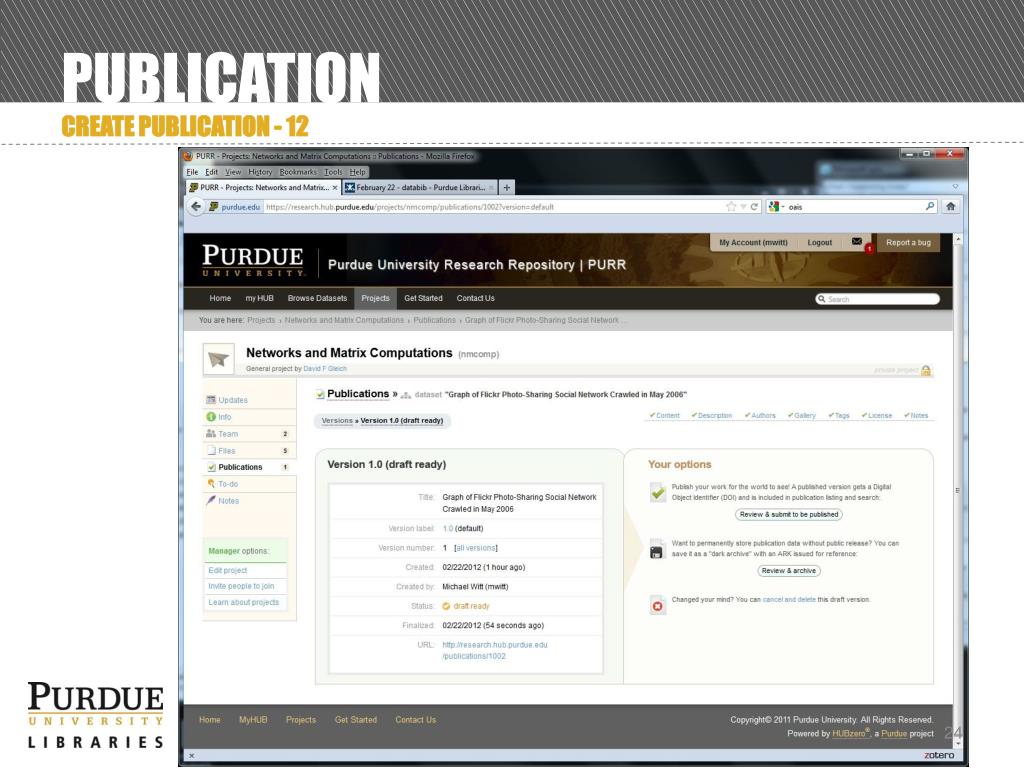Click the search magnifier in Google search box
The height and width of the screenshot is (768, 1024).
pos(929,206)
